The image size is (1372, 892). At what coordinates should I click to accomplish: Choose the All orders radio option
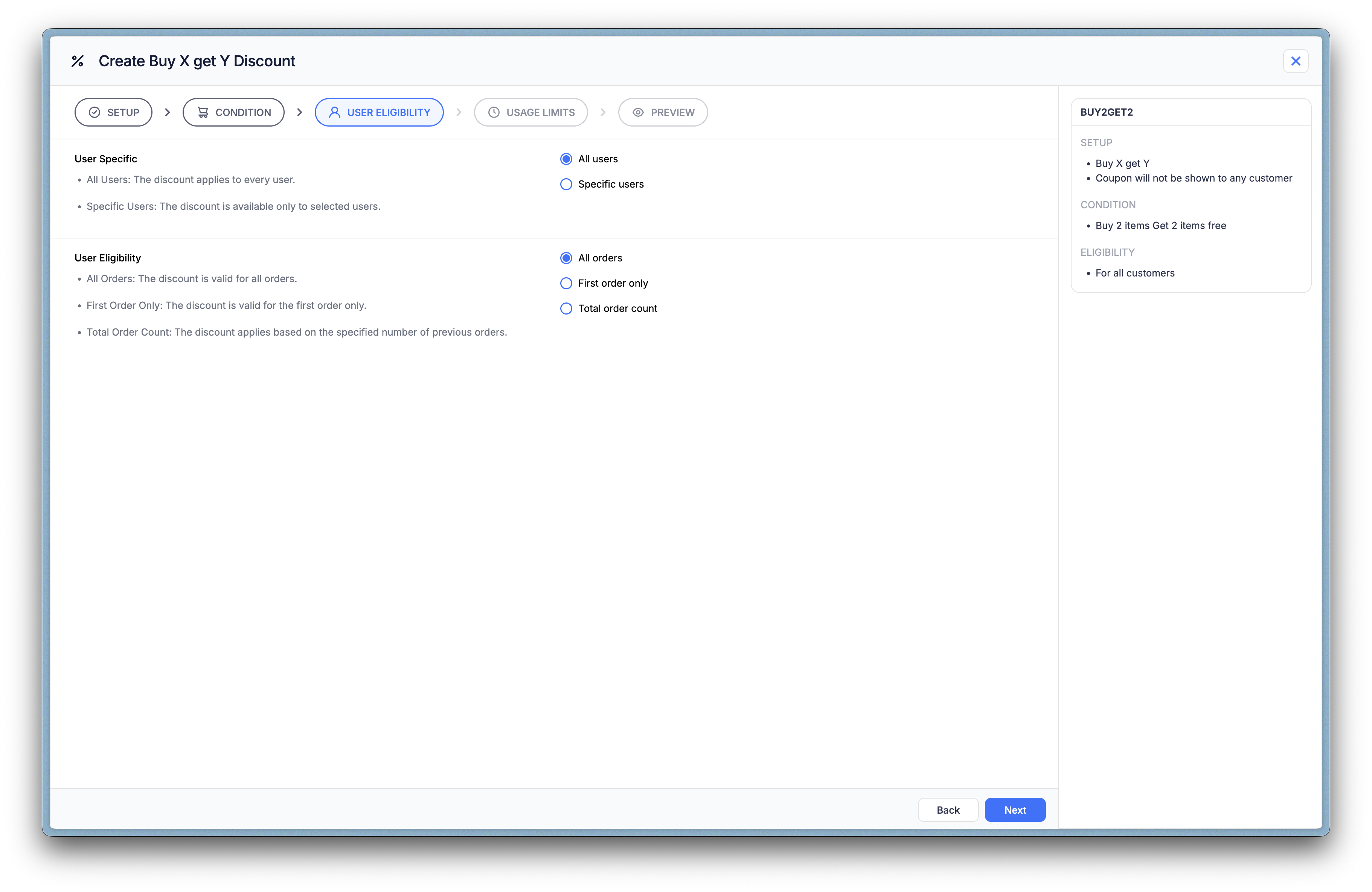566,258
